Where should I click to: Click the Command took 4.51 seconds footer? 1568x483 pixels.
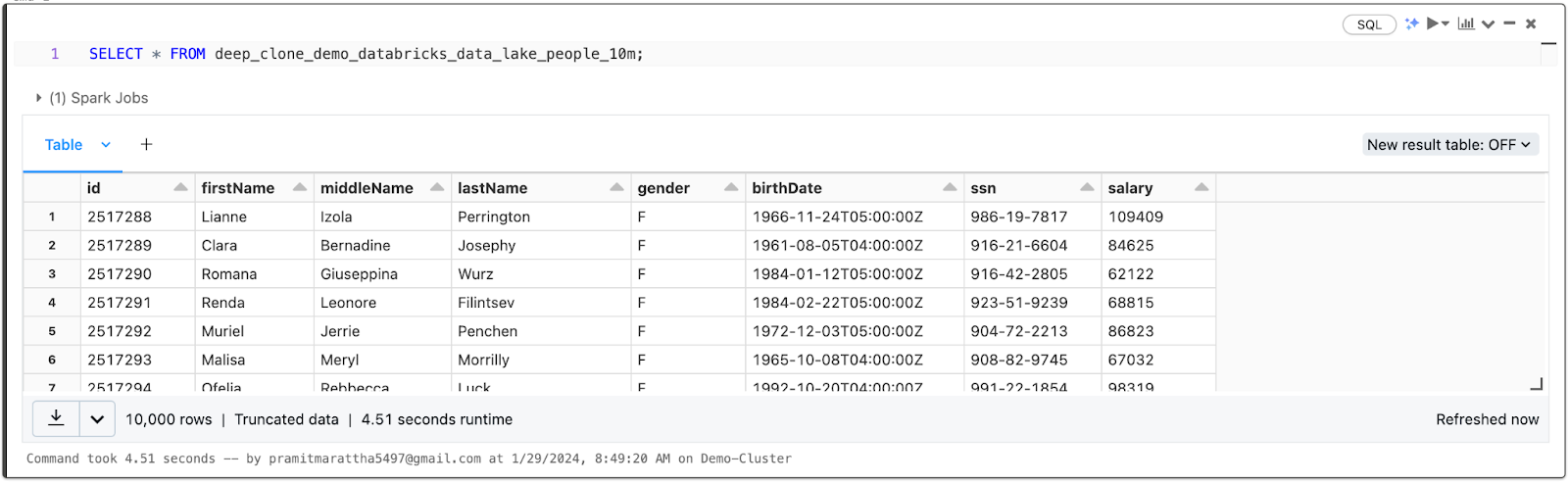click(x=409, y=459)
